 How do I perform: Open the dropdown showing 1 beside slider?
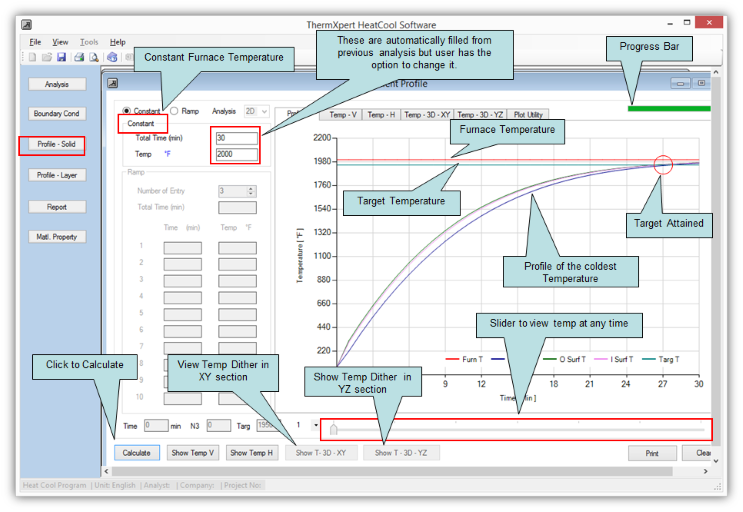(x=316, y=425)
